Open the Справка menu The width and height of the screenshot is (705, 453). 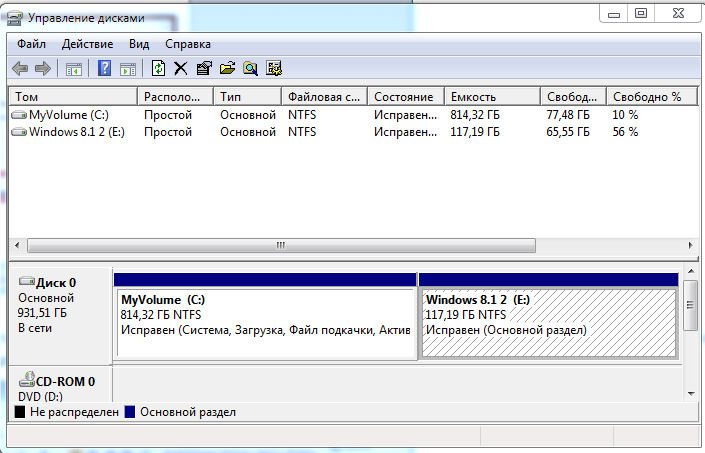click(x=188, y=44)
